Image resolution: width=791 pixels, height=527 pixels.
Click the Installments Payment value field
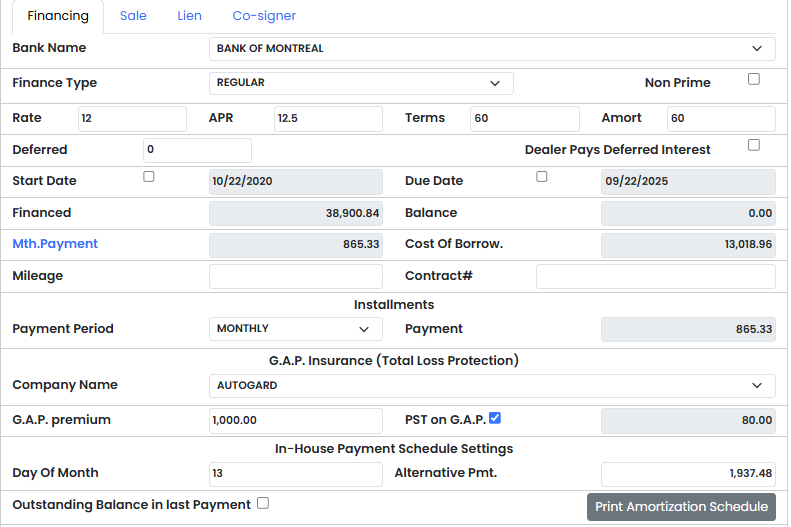688,329
